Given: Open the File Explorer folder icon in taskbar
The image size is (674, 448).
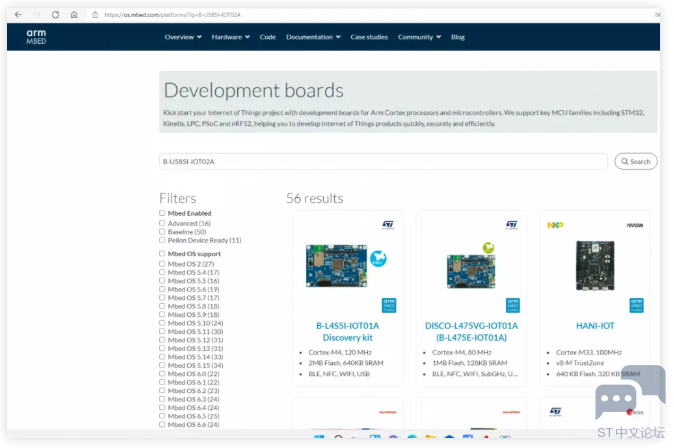Looking at the screenshot, I should [x=431, y=437].
